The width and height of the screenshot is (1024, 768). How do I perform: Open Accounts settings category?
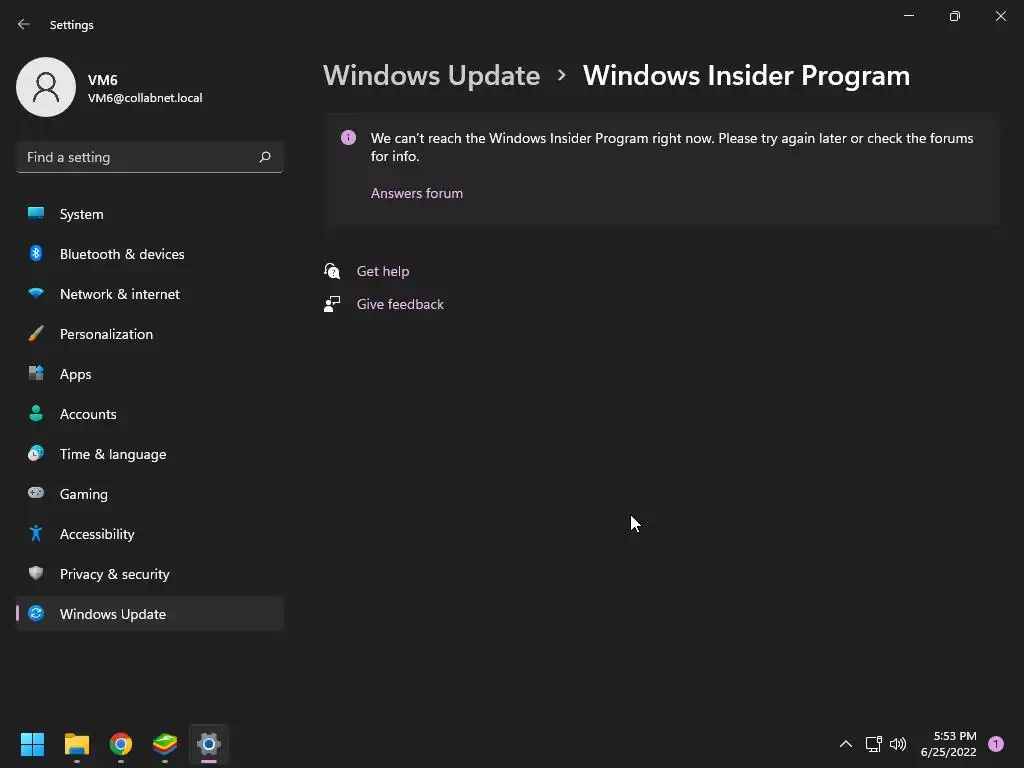pyautogui.click(x=150, y=414)
